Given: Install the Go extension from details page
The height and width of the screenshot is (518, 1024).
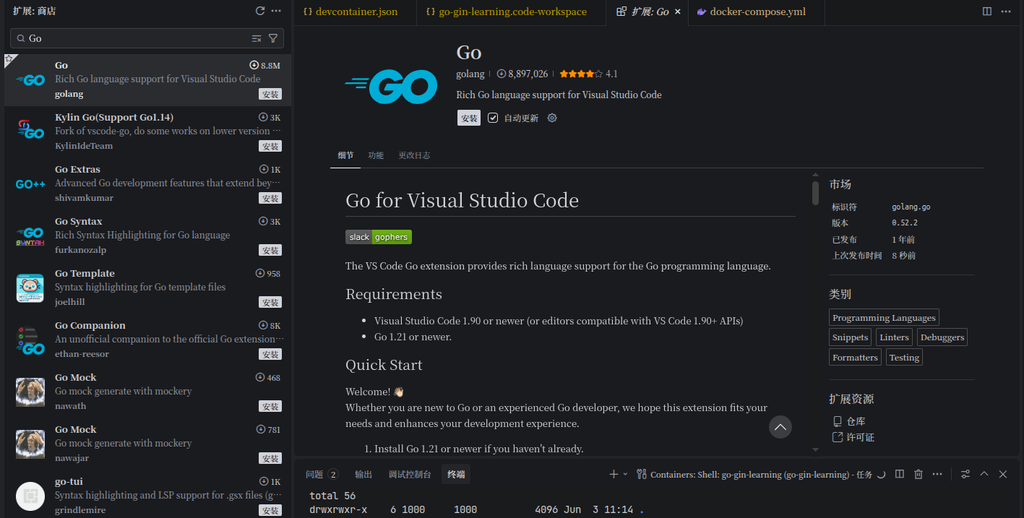Looking at the screenshot, I should (469, 118).
